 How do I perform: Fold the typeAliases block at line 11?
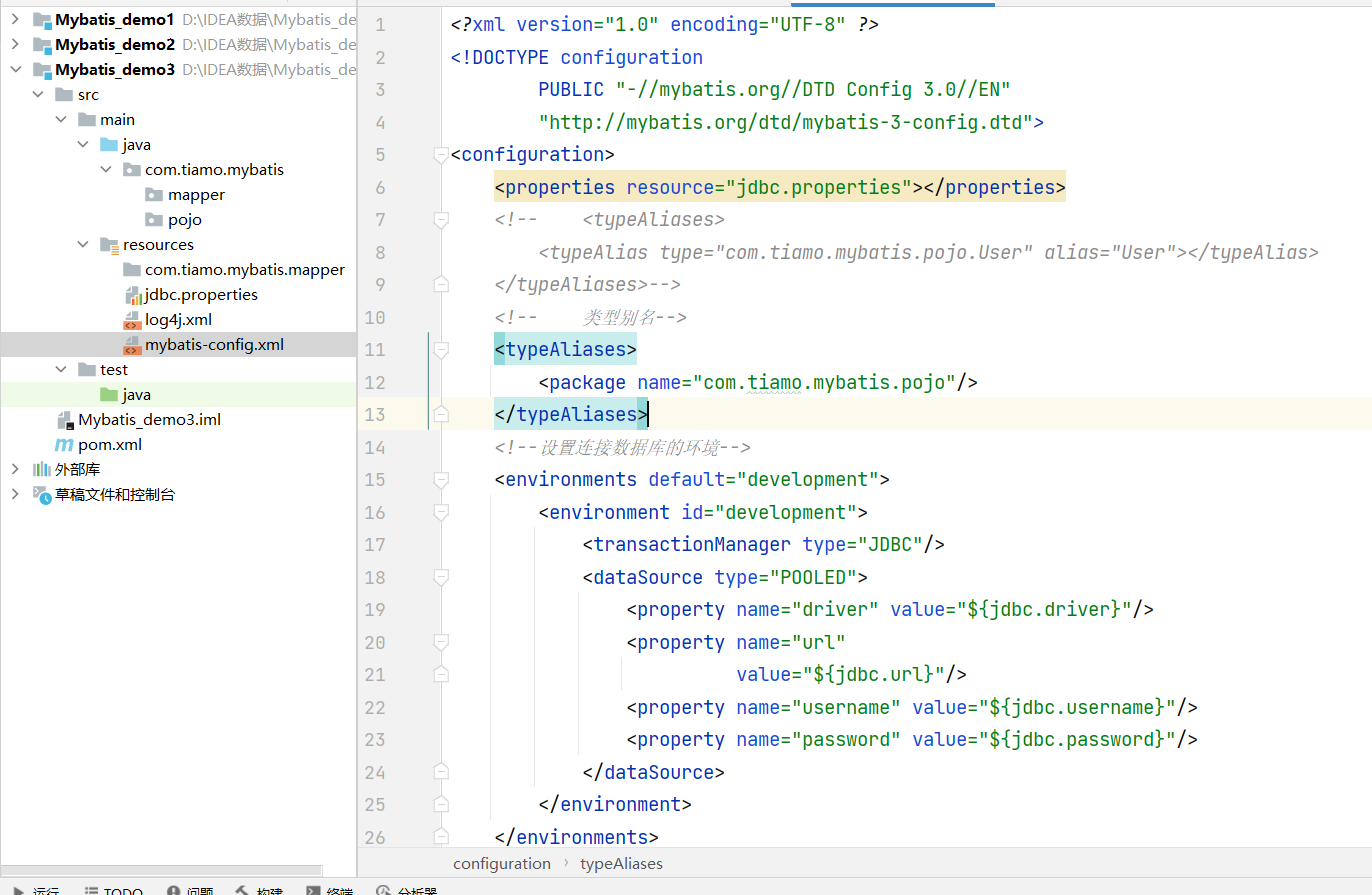440,349
